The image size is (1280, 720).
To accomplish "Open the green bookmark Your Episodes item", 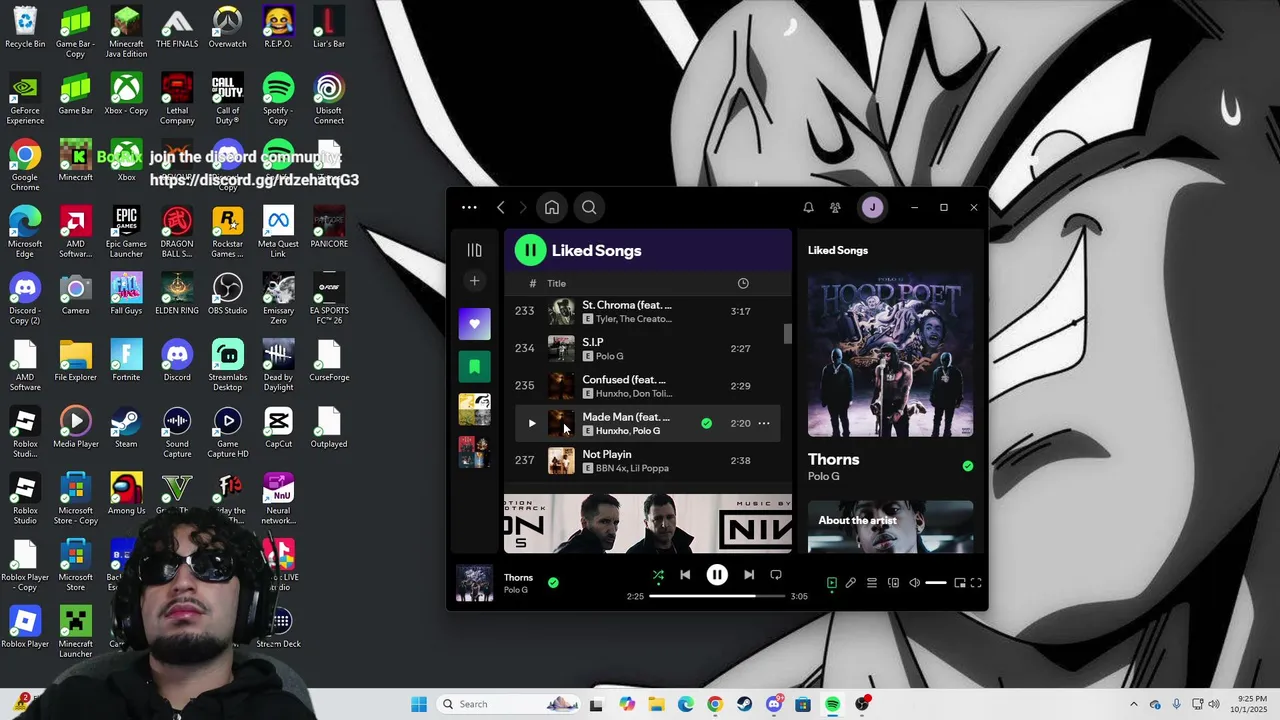I will pyautogui.click(x=475, y=367).
